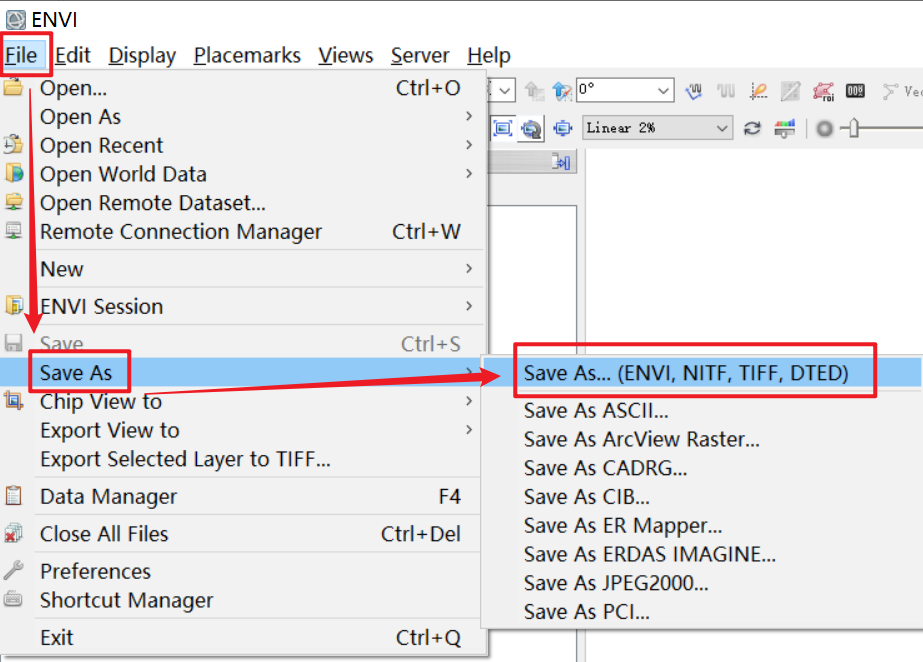Select Save As ArcView Raster...
This screenshot has height=662, width=923.
pyautogui.click(x=702, y=440)
